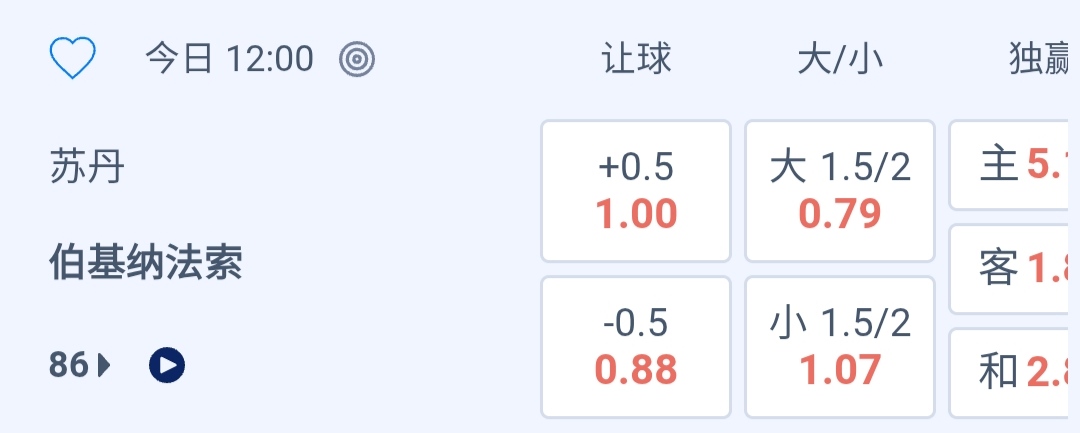
Task: Bet on 大 1.5/2 at odds 0.79
Action: pyautogui.click(x=840, y=190)
